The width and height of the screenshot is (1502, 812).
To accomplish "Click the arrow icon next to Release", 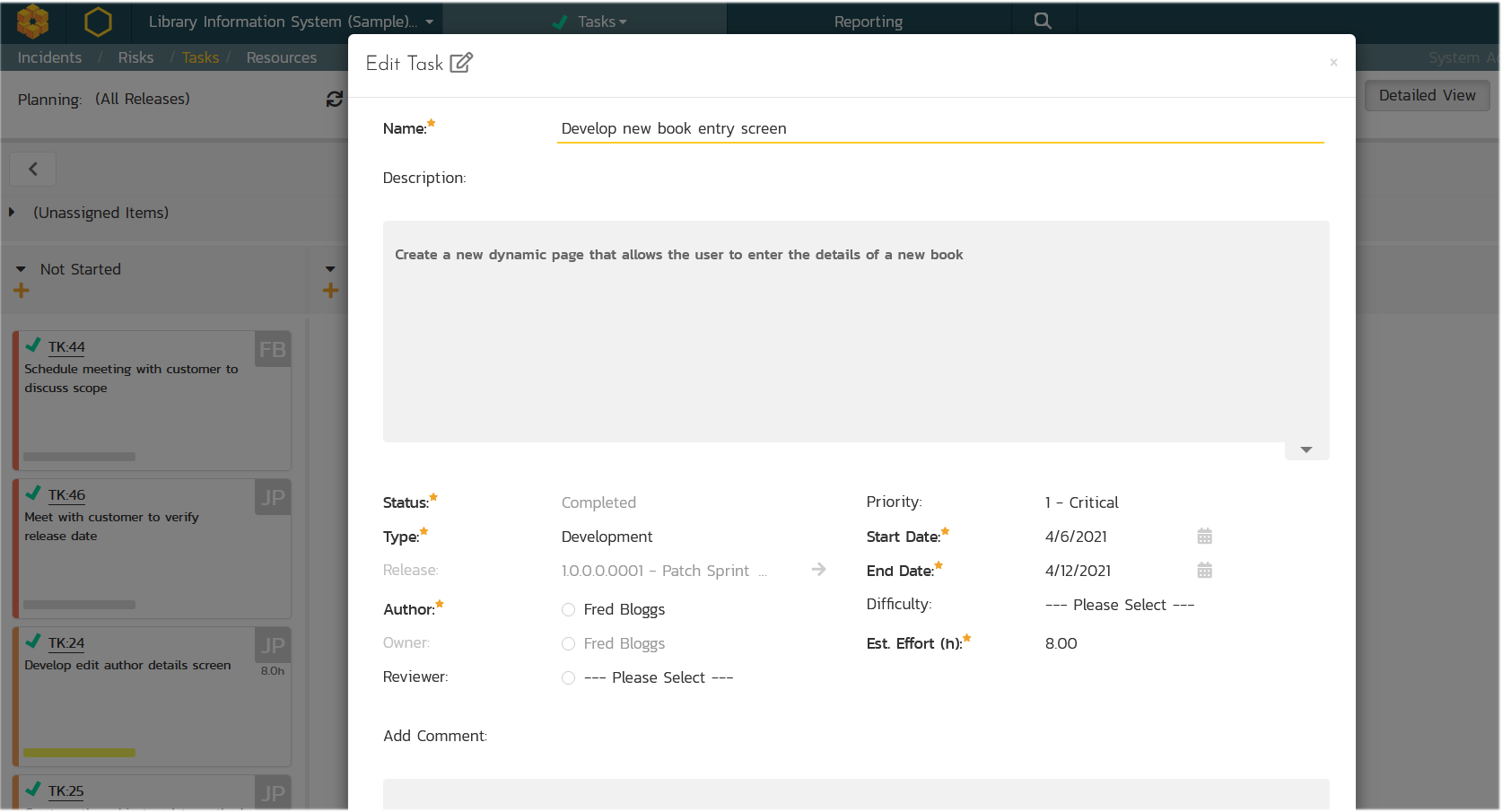I will pyautogui.click(x=818, y=570).
